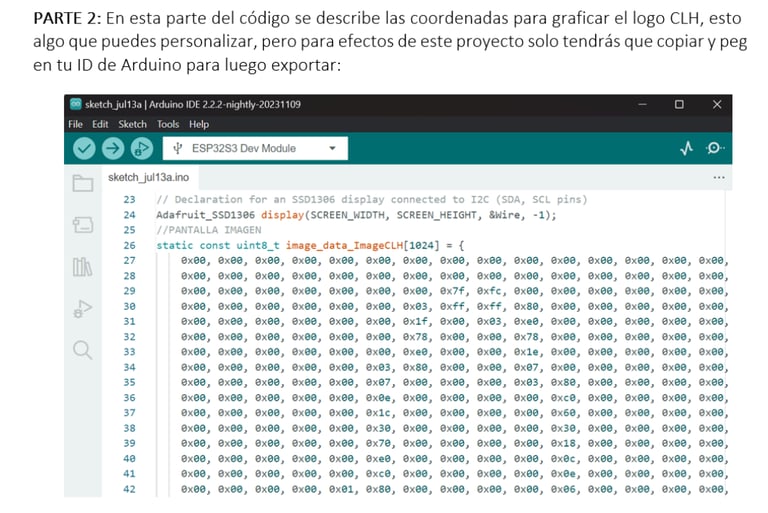Click the image_data_ImageCLH array name

(x=344, y=245)
